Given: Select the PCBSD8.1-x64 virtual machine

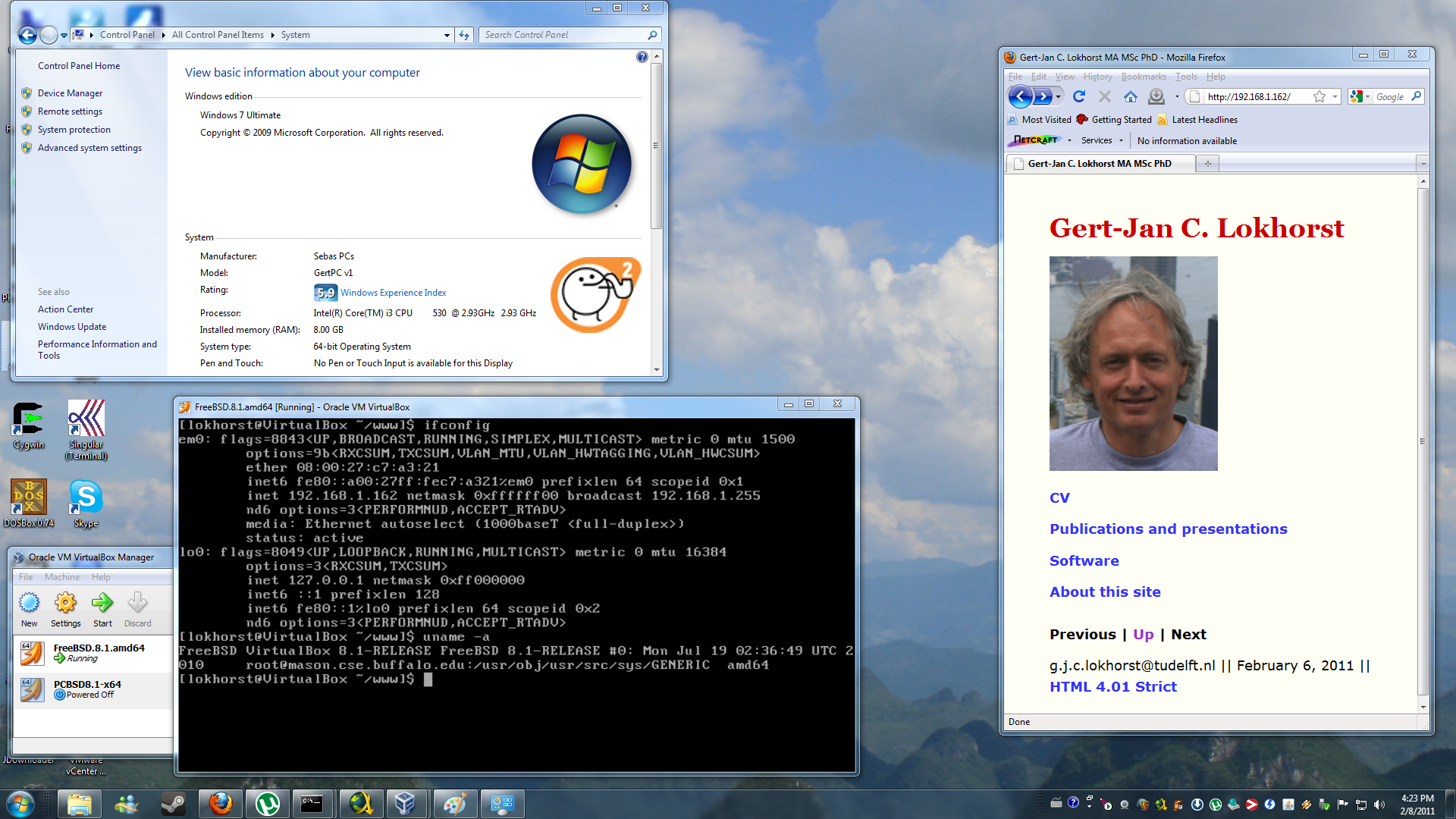Looking at the screenshot, I should point(93,689).
